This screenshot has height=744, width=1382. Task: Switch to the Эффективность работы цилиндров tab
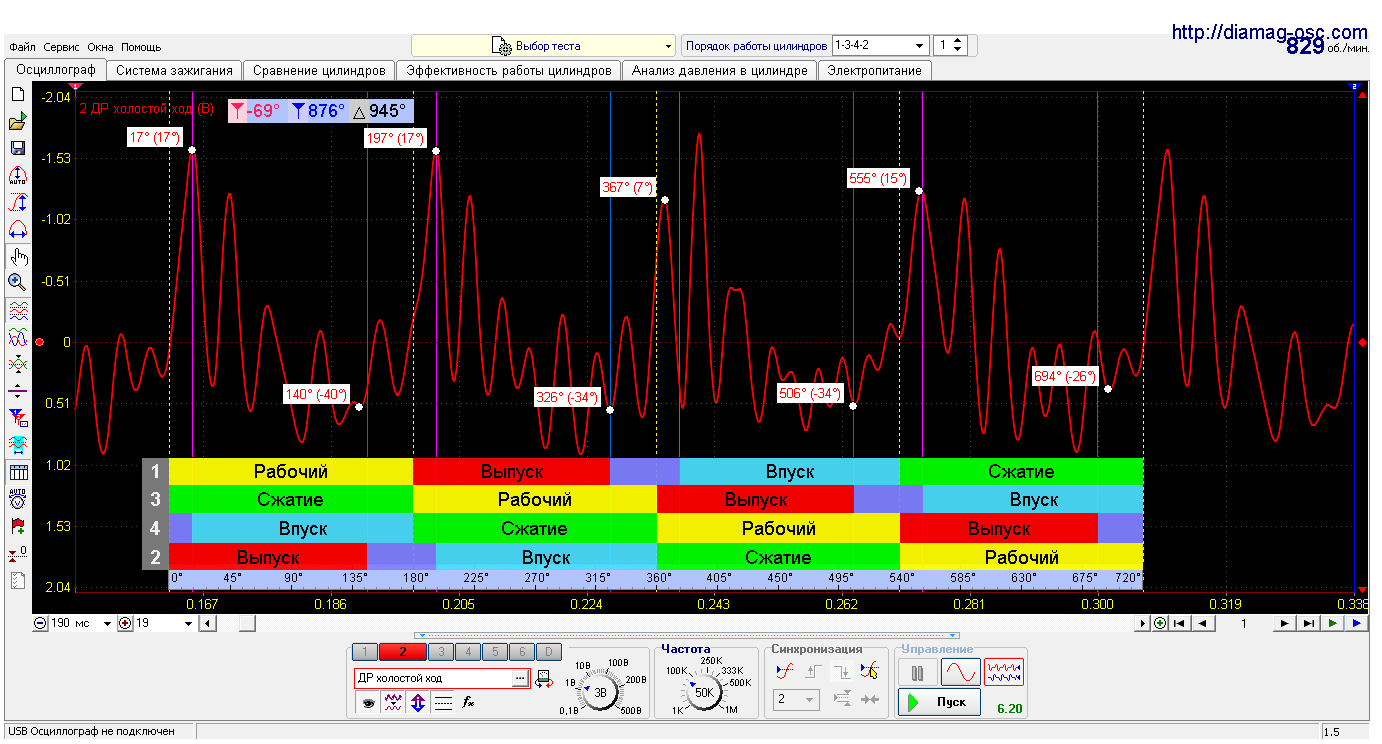[x=508, y=71]
